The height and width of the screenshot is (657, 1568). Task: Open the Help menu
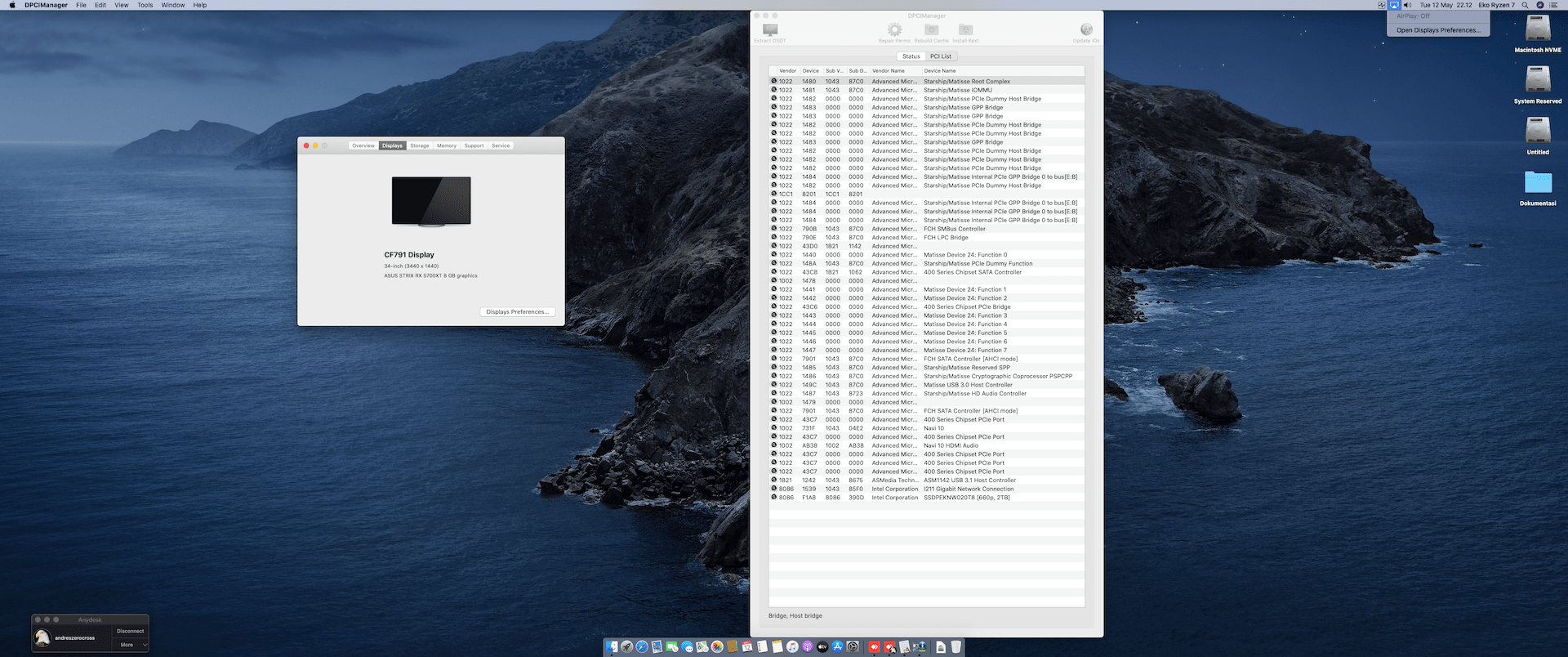click(x=200, y=5)
